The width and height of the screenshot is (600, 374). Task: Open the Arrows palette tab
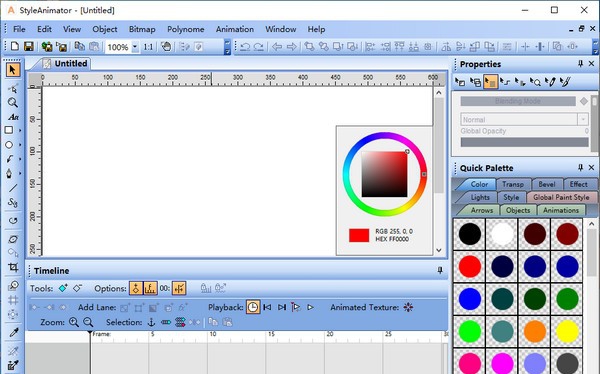click(482, 210)
